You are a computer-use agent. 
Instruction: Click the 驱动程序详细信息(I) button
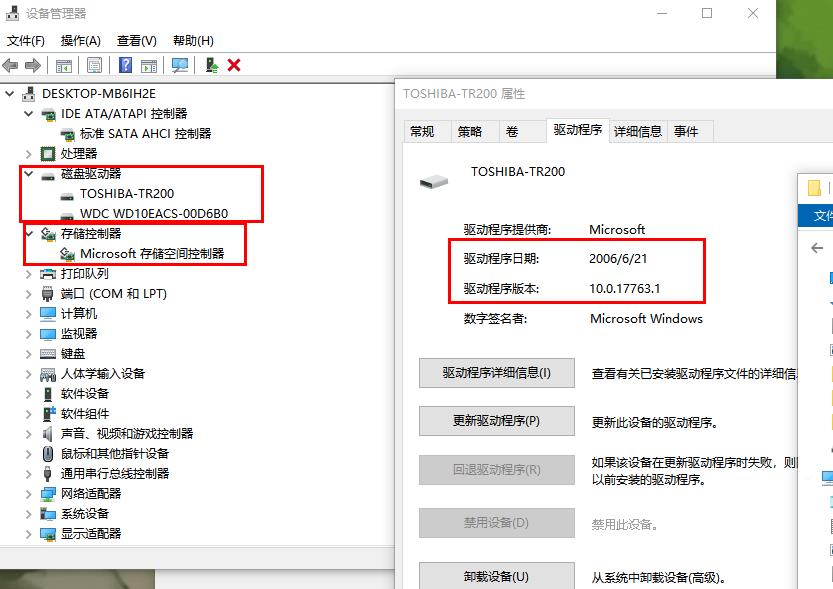(497, 373)
